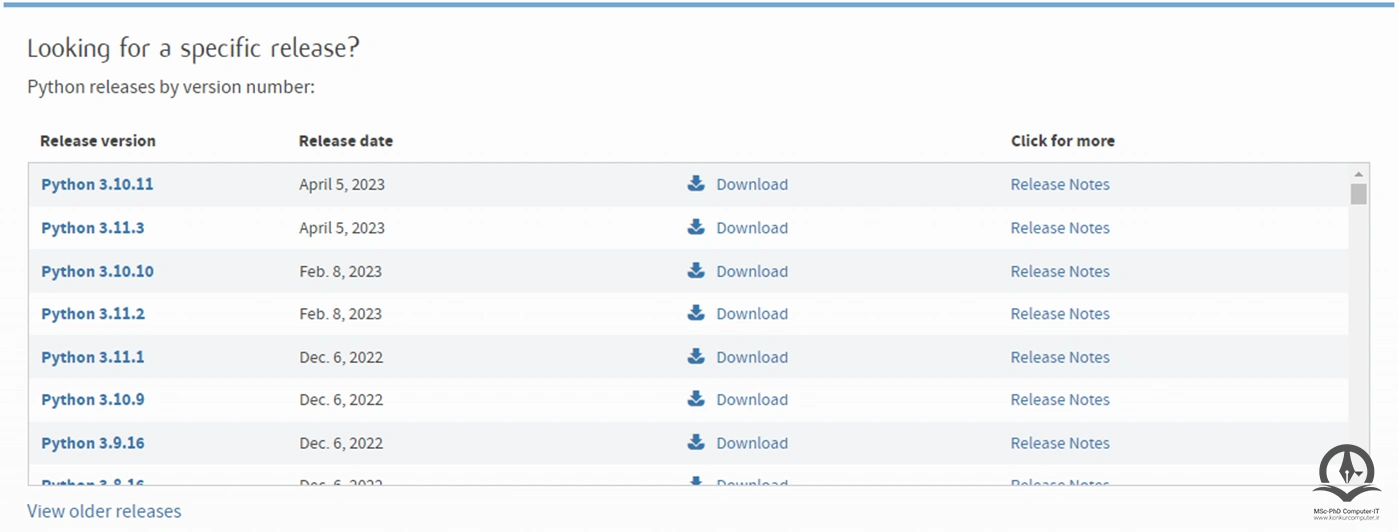Click the releases list scrollbar thumb
The image size is (1398, 532).
point(1358,194)
